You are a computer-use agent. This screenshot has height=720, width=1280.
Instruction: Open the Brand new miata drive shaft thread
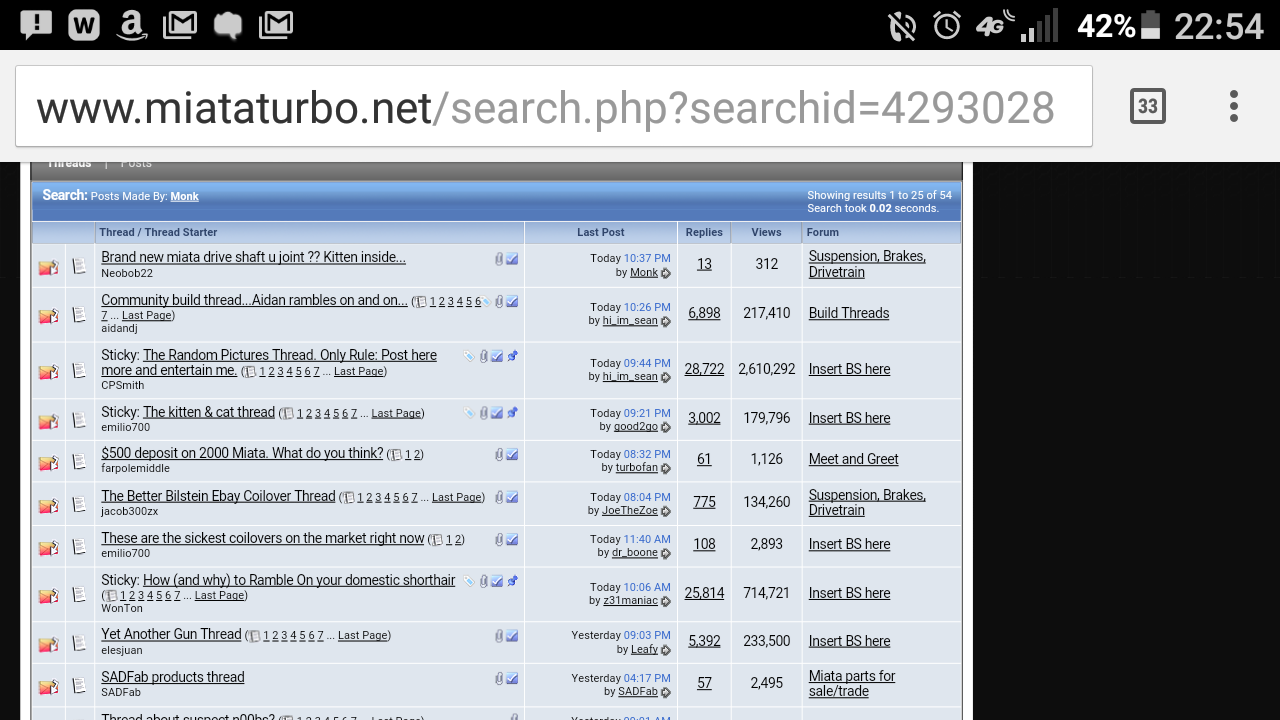[253, 258]
